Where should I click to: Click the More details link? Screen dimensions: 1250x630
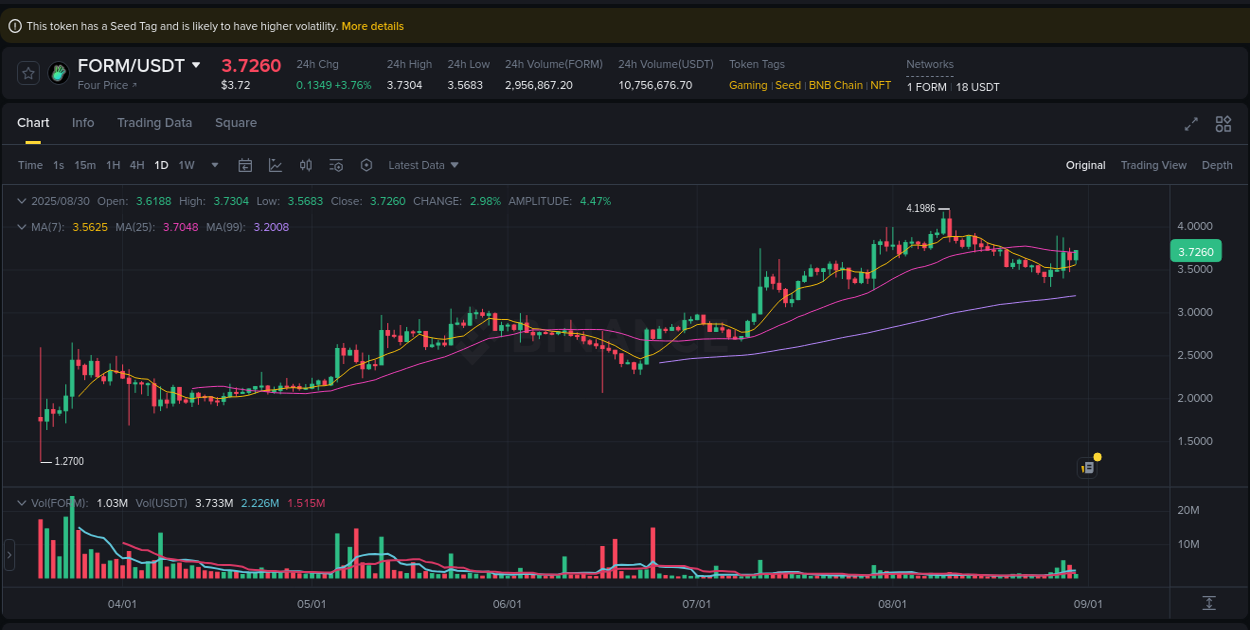[x=372, y=26]
